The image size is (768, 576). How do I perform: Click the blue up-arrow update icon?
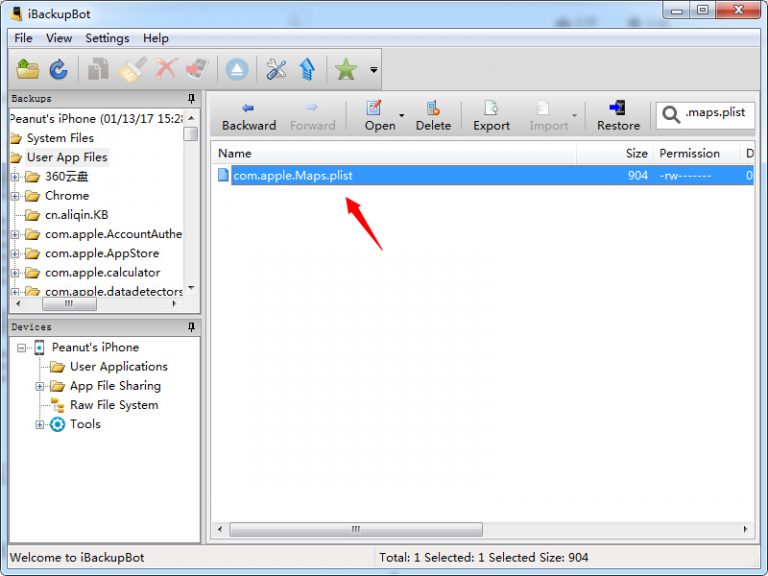click(x=308, y=69)
